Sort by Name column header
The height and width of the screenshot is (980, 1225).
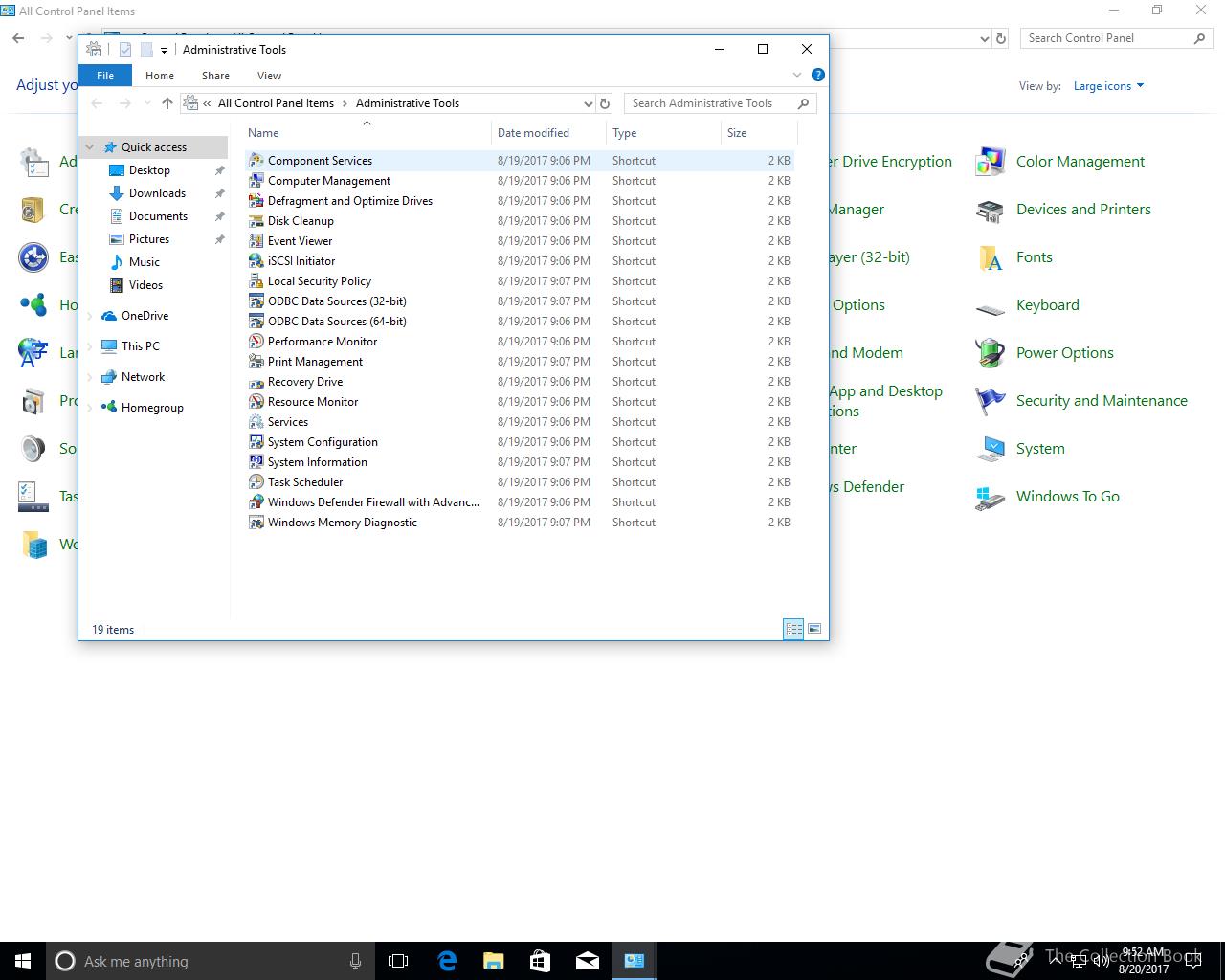(367, 133)
